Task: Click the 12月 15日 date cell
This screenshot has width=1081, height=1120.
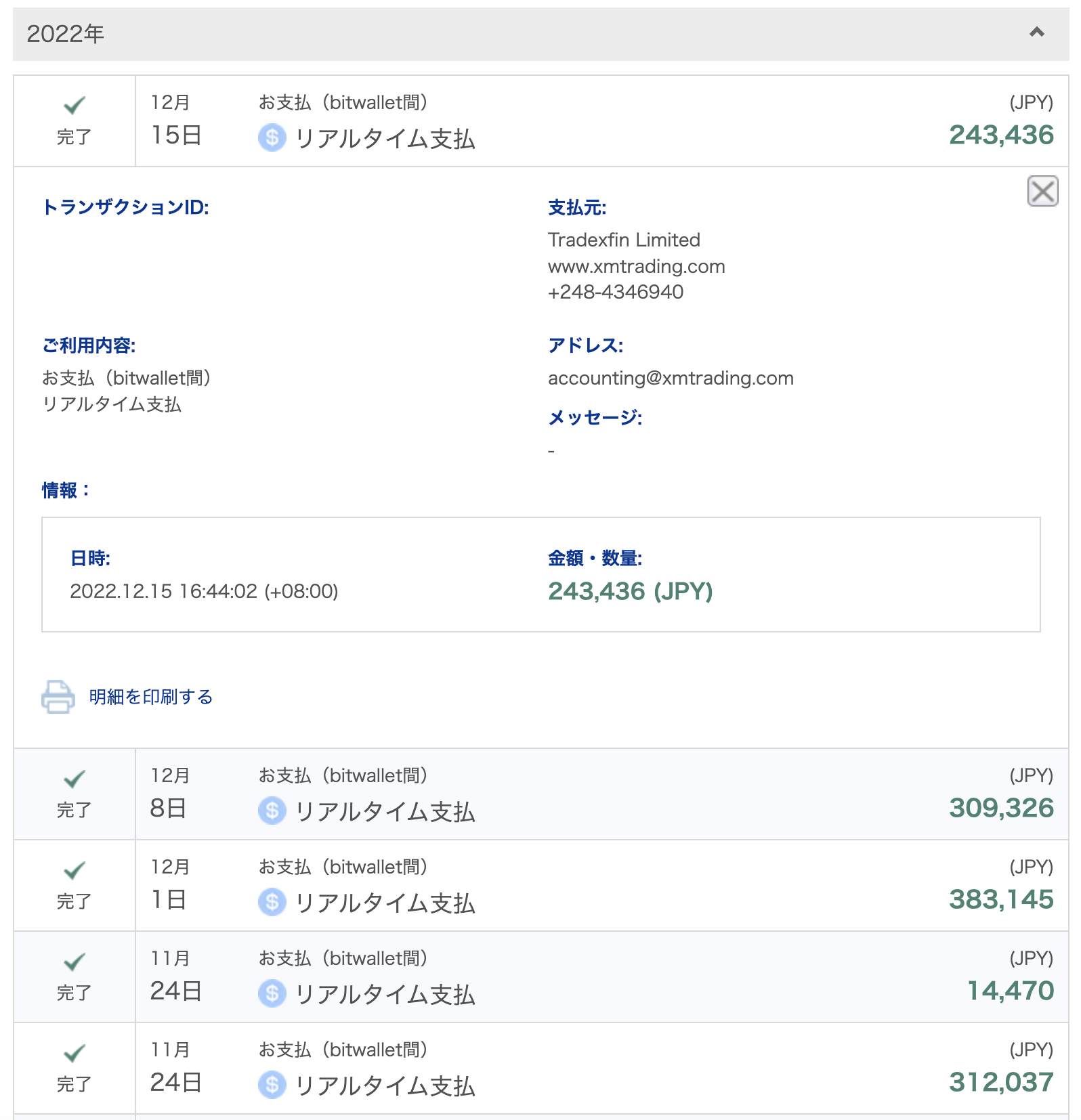Action: coord(176,121)
